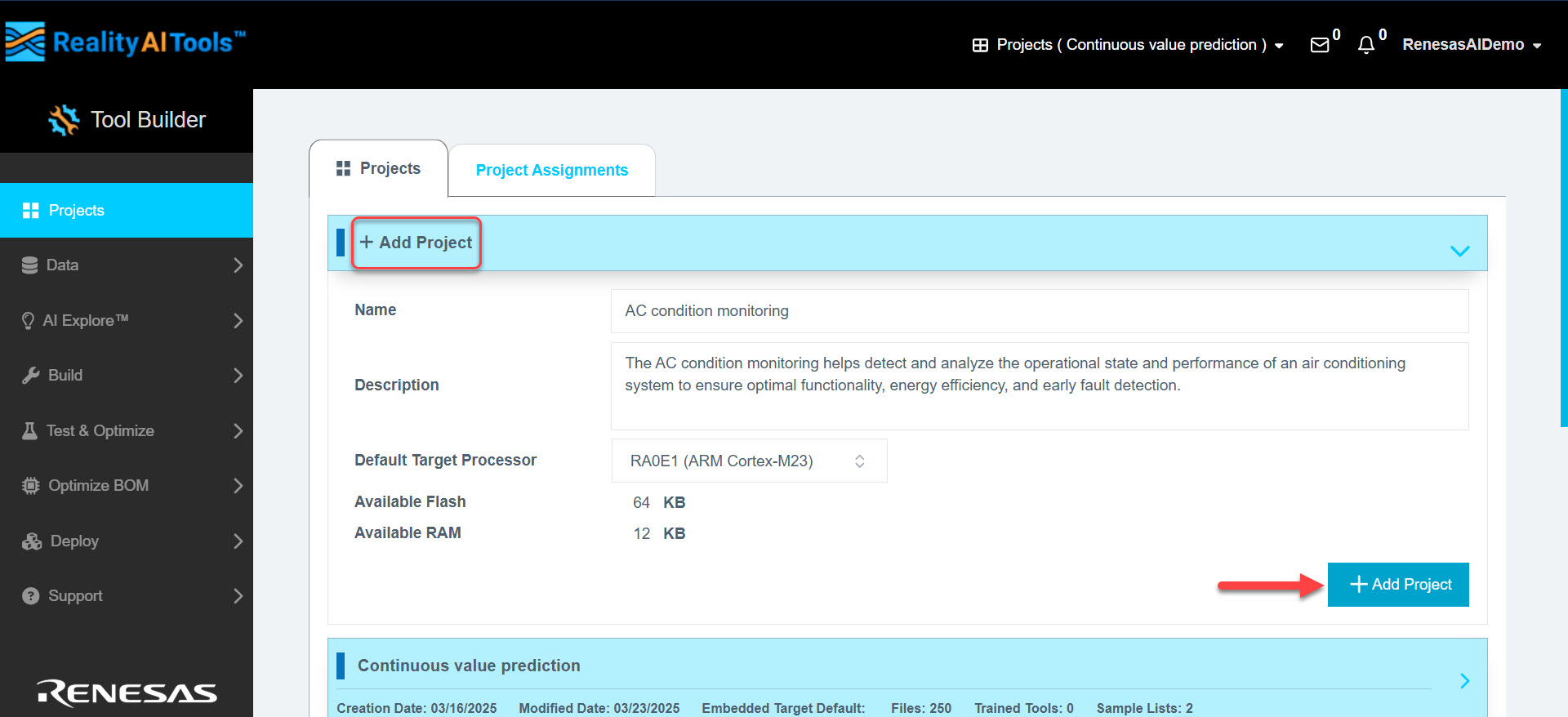Expand the Test & Optimize sidebar menu

point(127,431)
